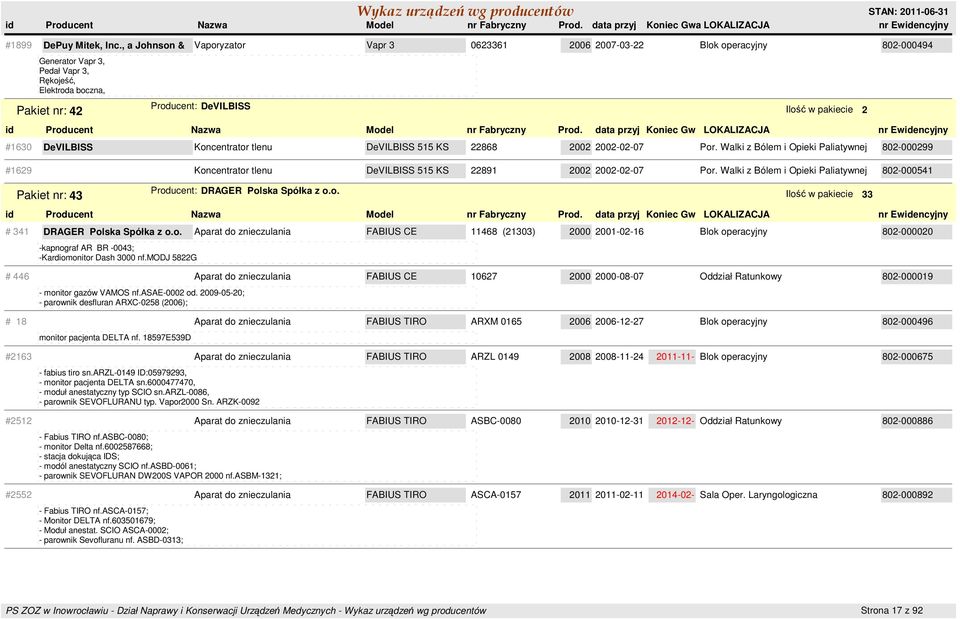
Task: Click accessory line 'Generator Vapr 3,'
Action: (x=72, y=61)
